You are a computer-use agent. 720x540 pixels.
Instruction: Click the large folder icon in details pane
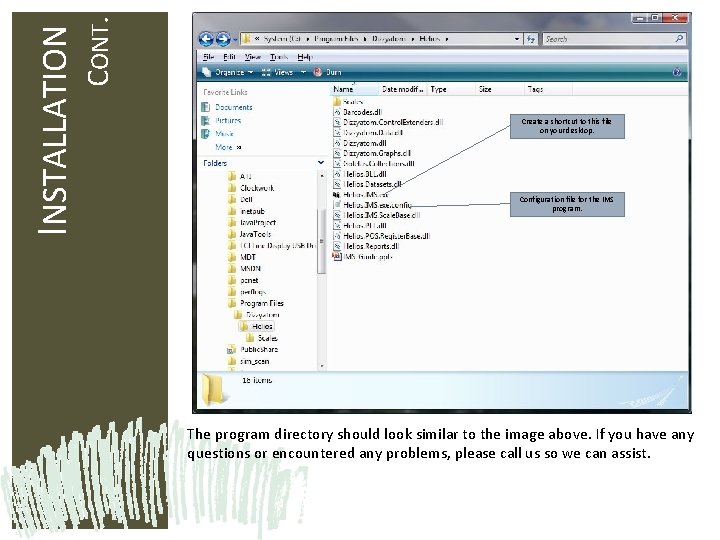point(212,389)
